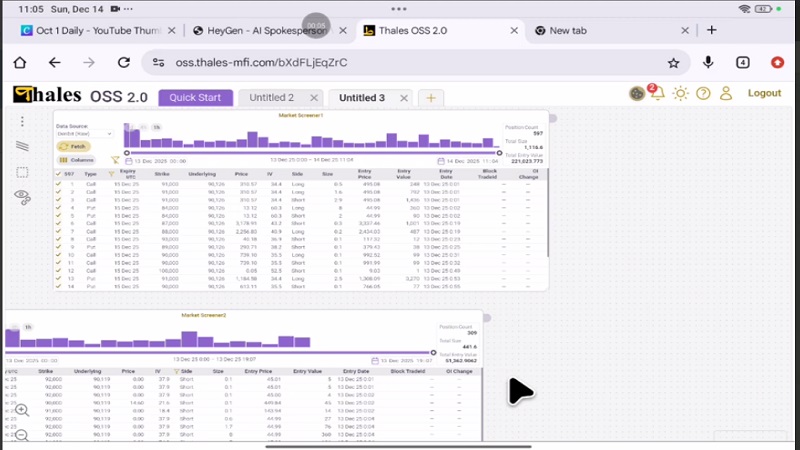Switch to the Untitled 2 tab
Viewport: 800px width, 450px height.
coord(271,98)
